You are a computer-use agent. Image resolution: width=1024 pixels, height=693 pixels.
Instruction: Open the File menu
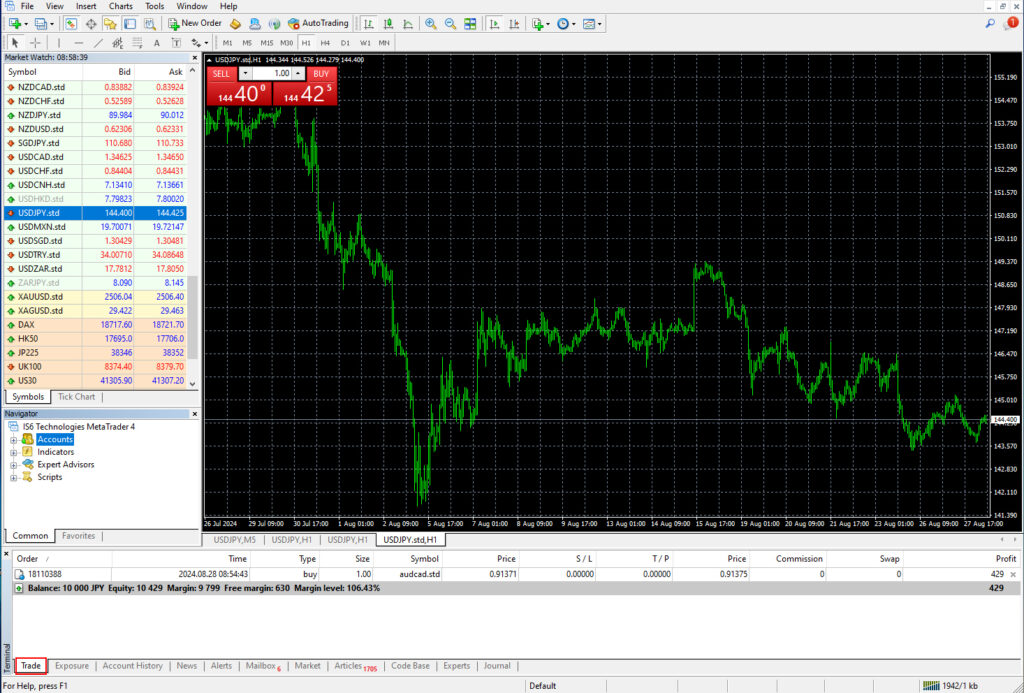point(27,6)
